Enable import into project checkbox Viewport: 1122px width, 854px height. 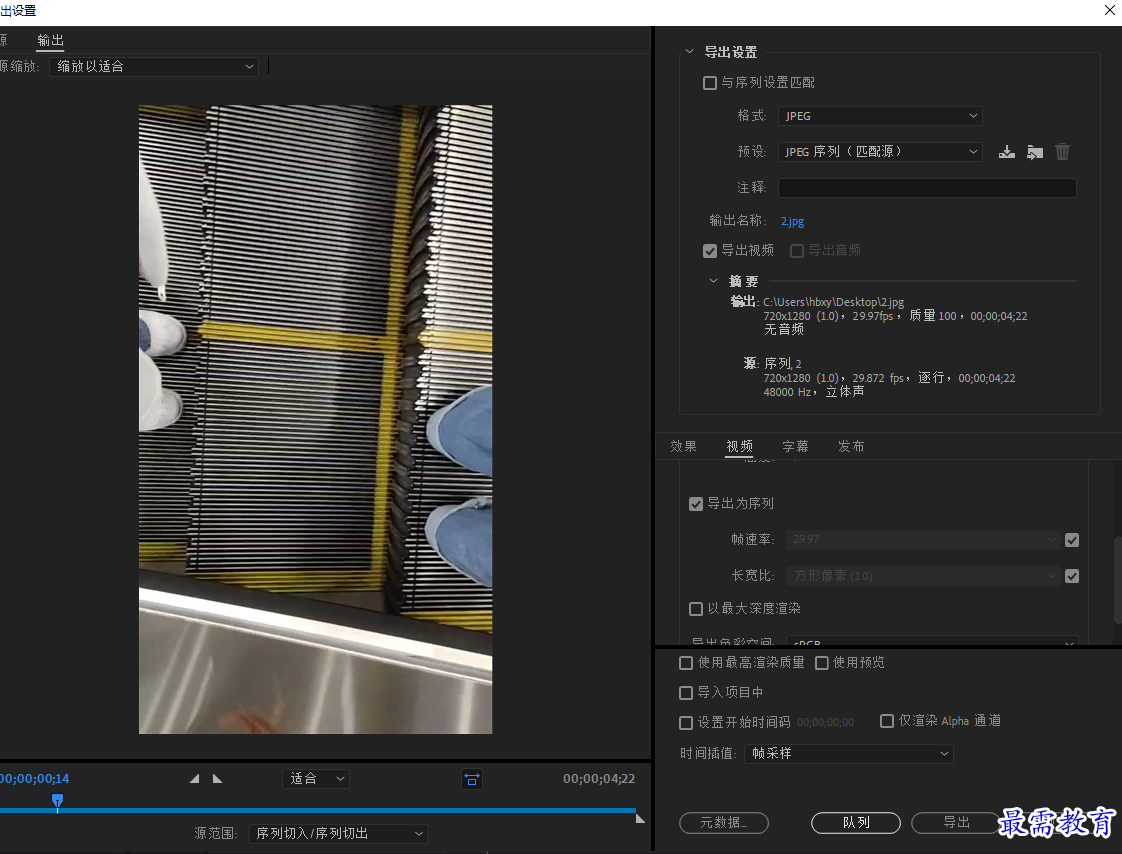pyautogui.click(x=686, y=693)
